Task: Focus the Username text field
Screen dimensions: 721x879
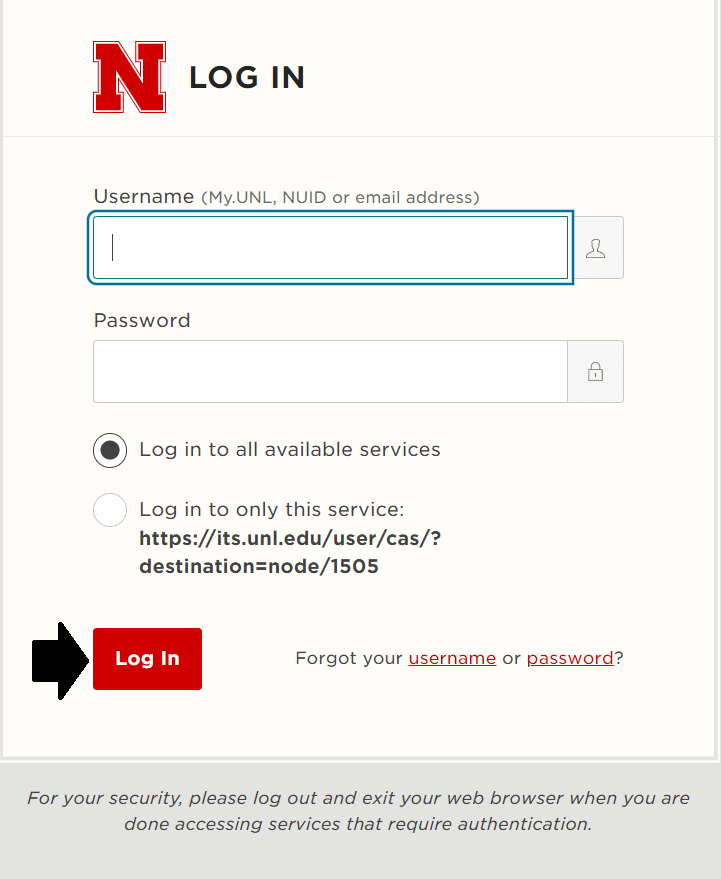Action: (331, 248)
